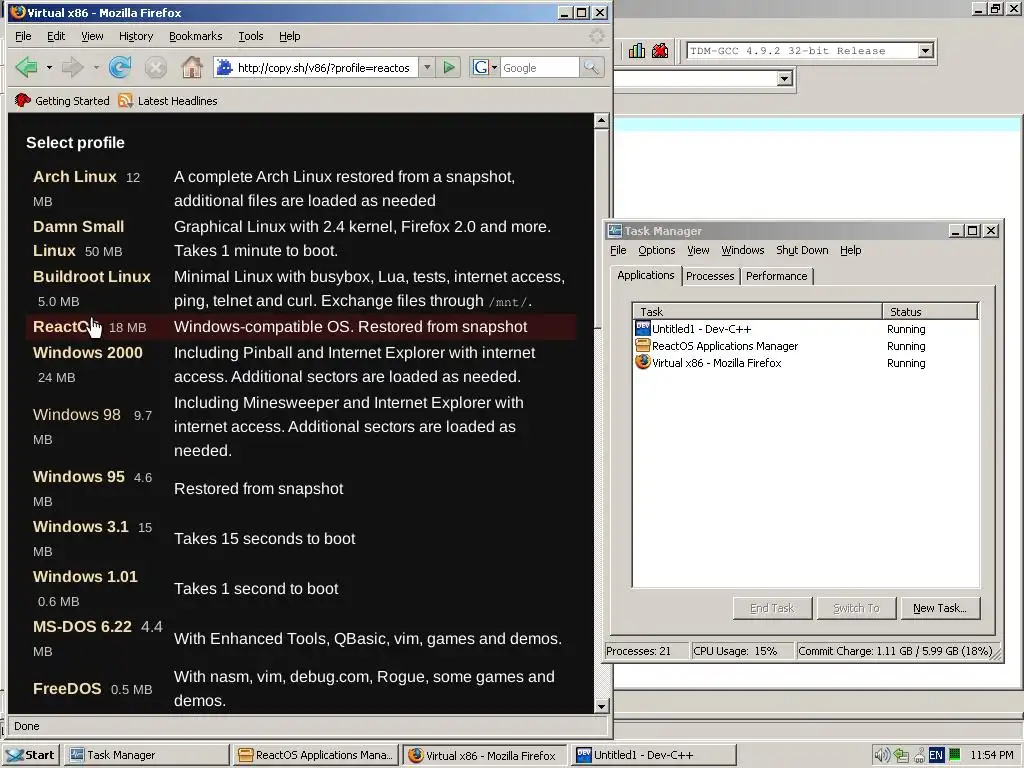Click Task Manager title bar icon
The image size is (1024, 768).
(x=615, y=231)
